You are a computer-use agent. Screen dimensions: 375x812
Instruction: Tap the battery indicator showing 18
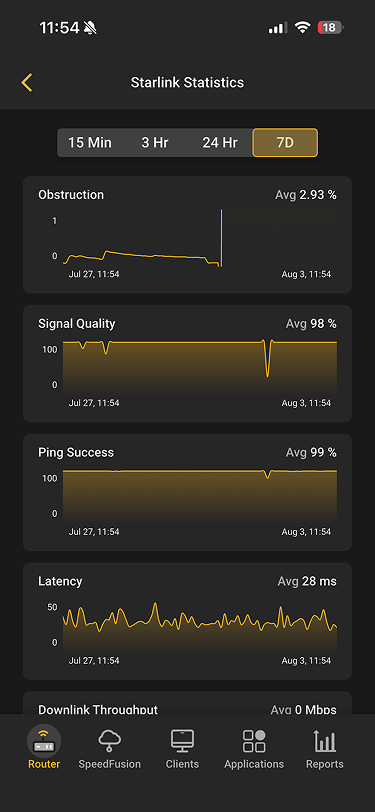(x=330, y=27)
